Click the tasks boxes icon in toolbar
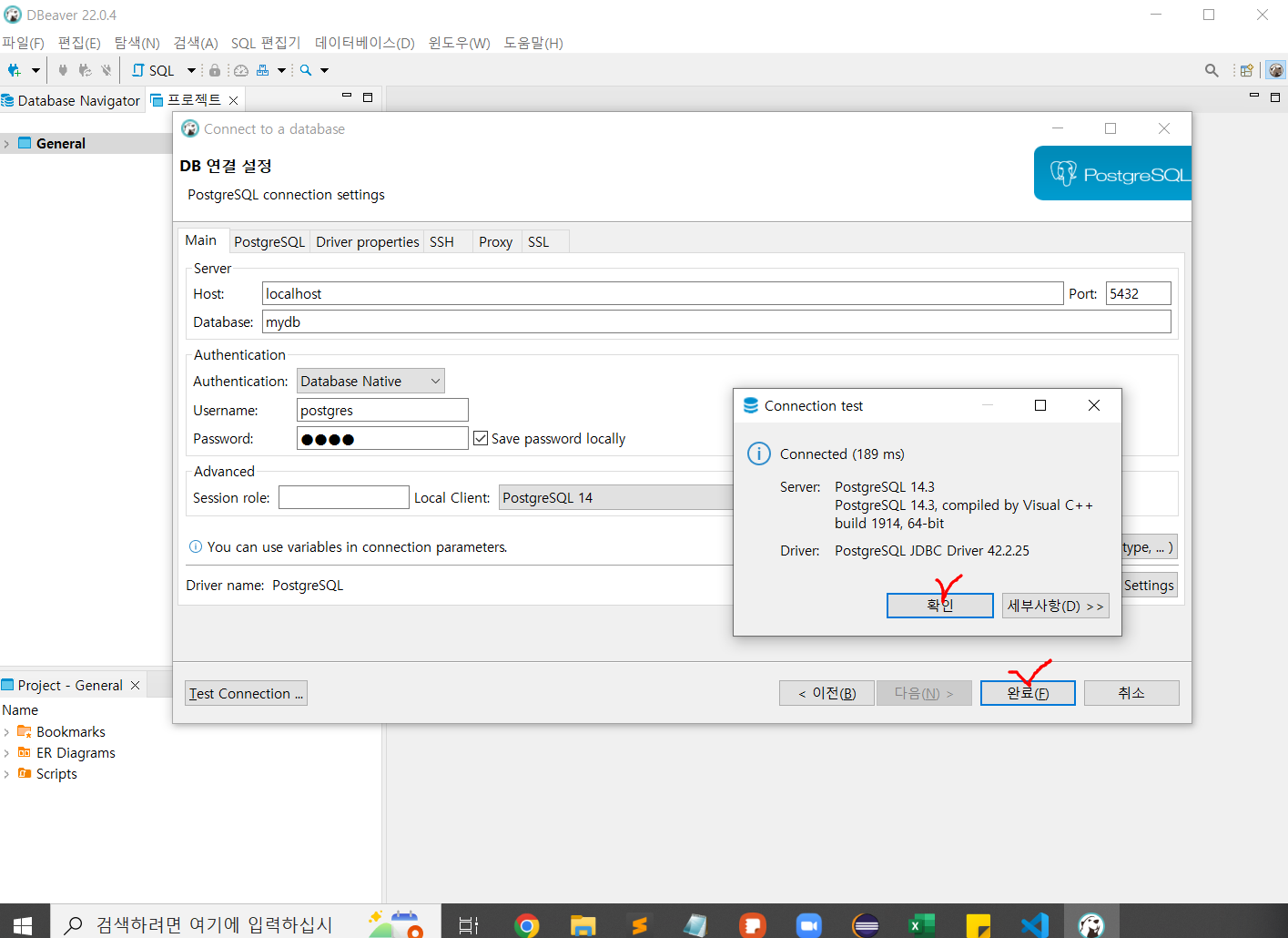Viewport: 1288px width, 938px height. (x=263, y=70)
